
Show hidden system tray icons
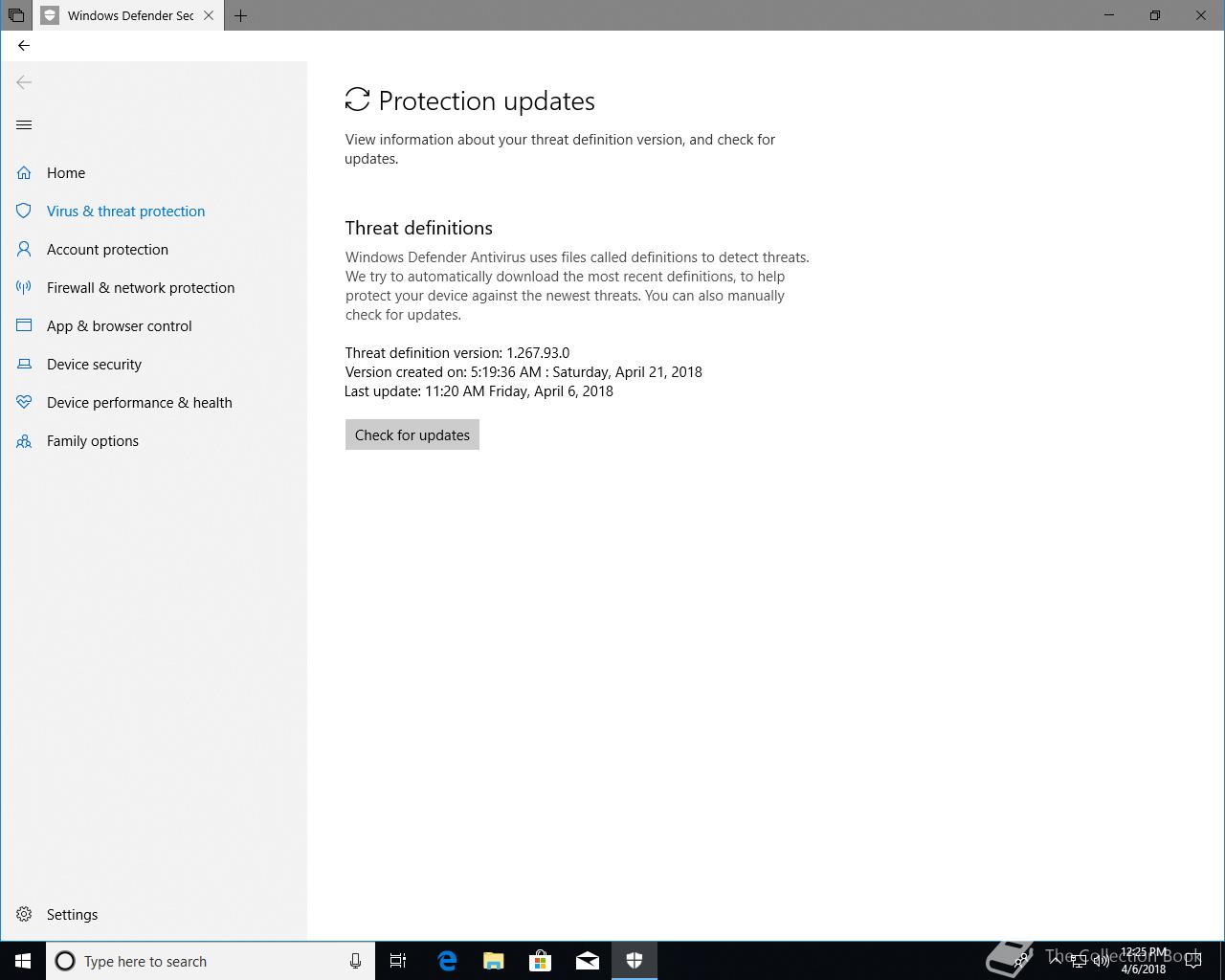point(1056,960)
